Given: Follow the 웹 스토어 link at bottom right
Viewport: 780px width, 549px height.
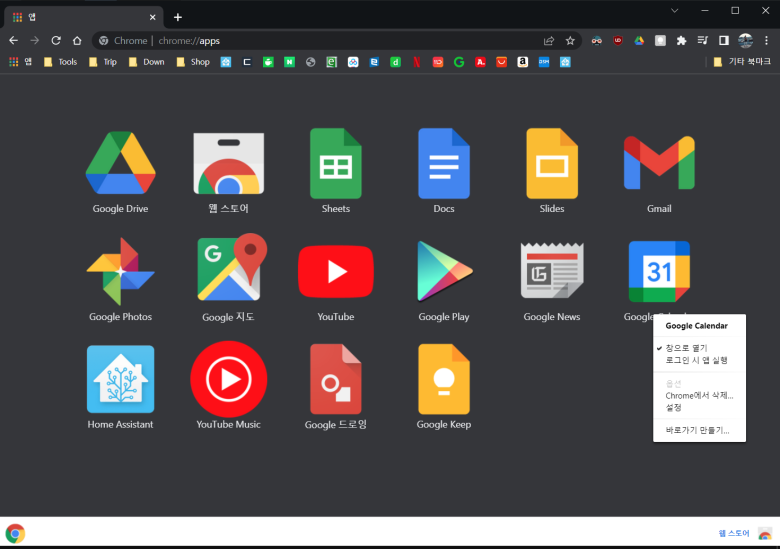Looking at the screenshot, I should tap(734, 534).
